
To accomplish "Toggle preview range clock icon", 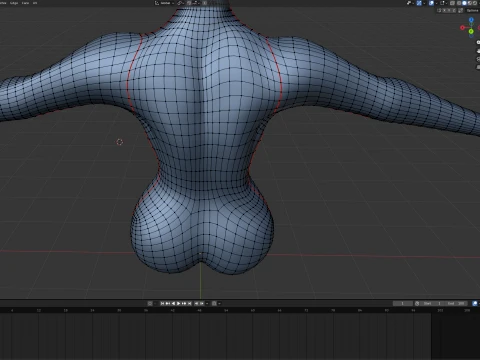I will (x=417, y=303).
